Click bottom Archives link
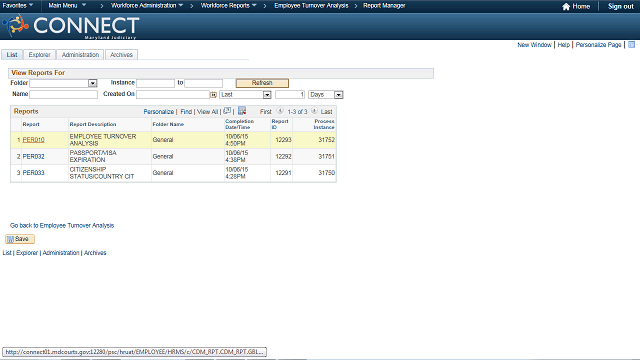 pos(95,253)
